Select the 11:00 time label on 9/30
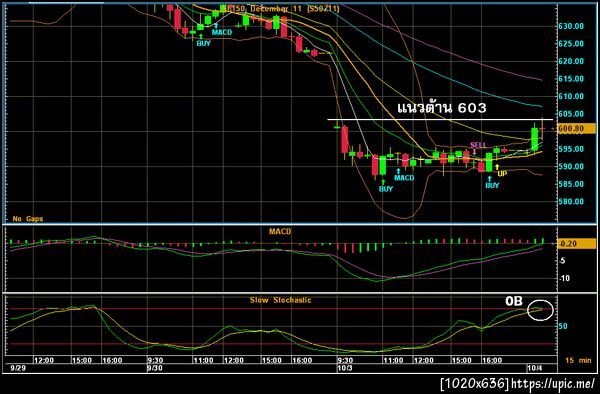 tap(203, 361)
